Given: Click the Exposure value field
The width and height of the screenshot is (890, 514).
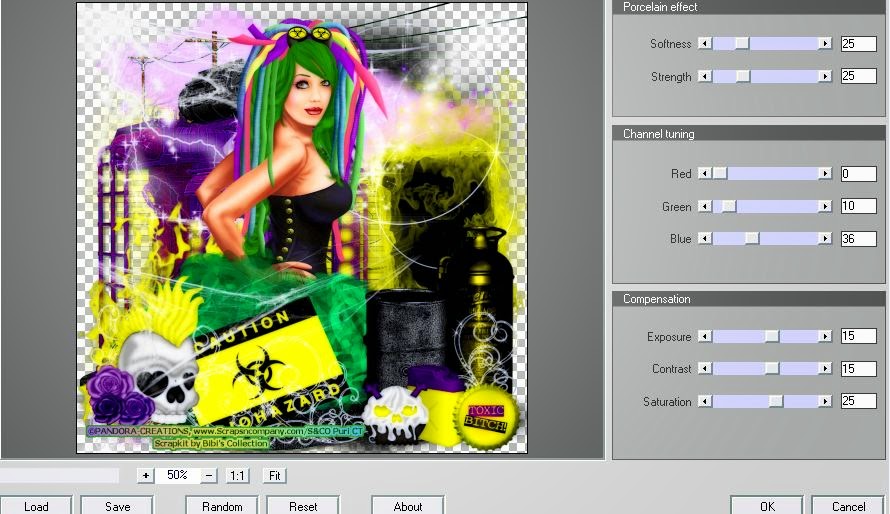Looking at the screenshot, I should pos(859,336).
